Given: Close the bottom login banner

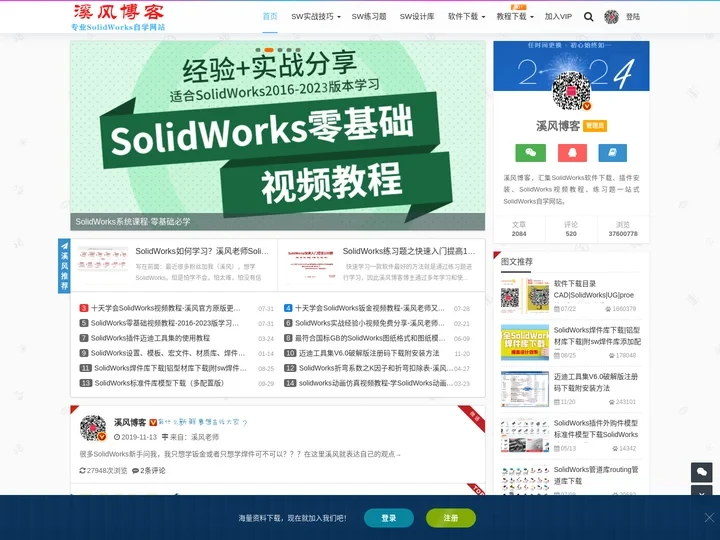Looking at the screenshot, I should [709, 518].
